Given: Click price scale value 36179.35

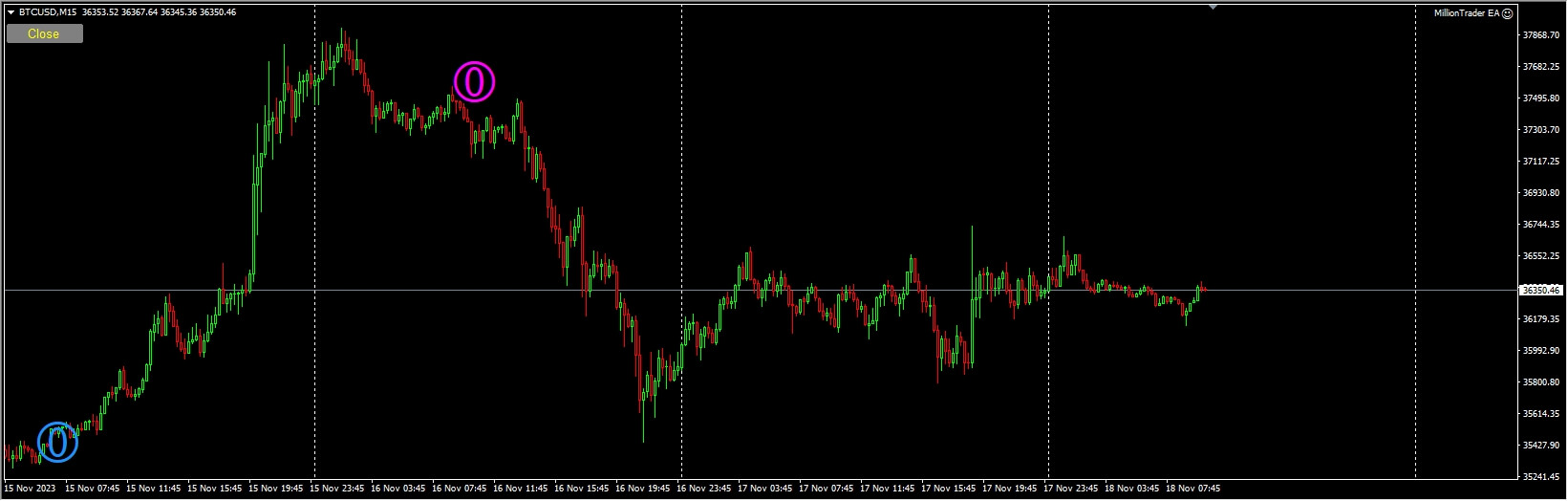Looking at the screenshot, I should pos(1540,319).
